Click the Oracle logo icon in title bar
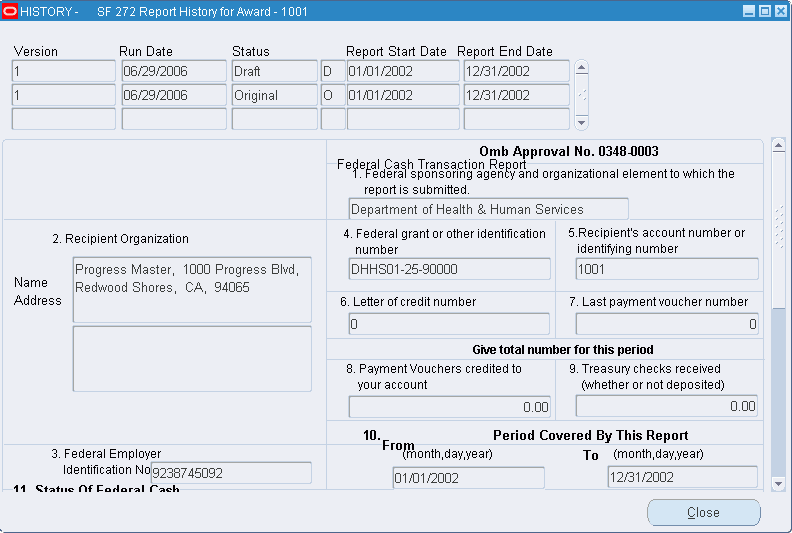 (x=10, y=11)
